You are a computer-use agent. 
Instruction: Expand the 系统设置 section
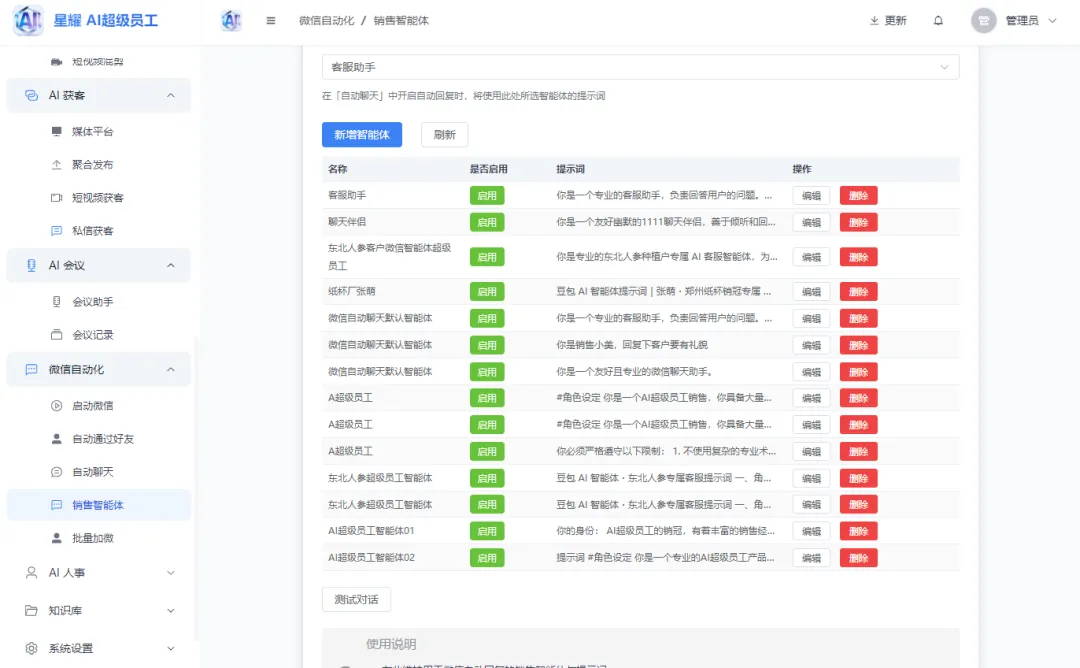click(x=98, y=648)
